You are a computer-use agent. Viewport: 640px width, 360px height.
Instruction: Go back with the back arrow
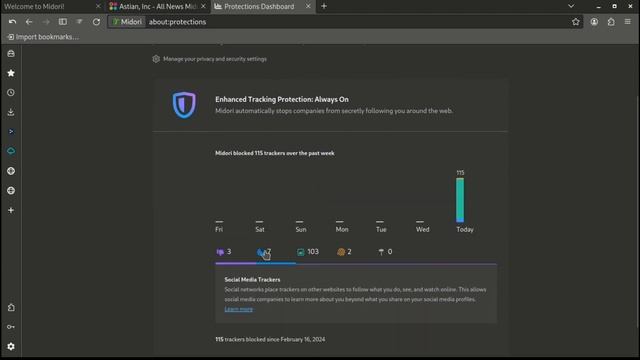tap(29, 22)
